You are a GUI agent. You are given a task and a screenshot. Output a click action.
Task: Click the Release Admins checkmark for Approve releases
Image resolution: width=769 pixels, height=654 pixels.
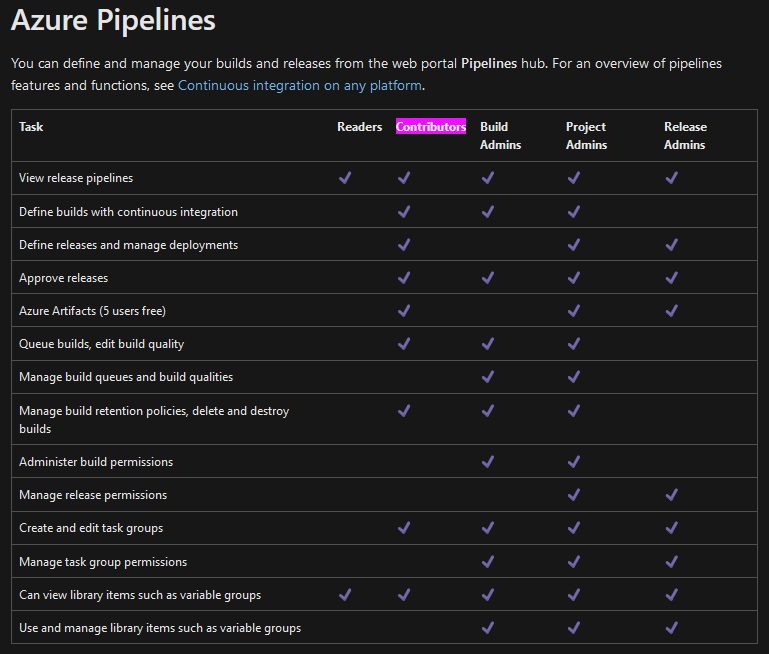[x=672, y=278]
